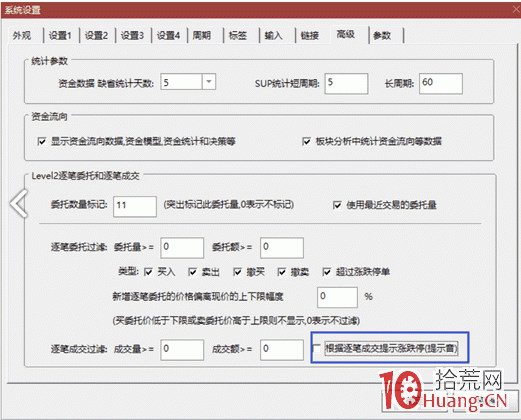
Task: Close the 系统设置 dialog
Action: (516, 9)
